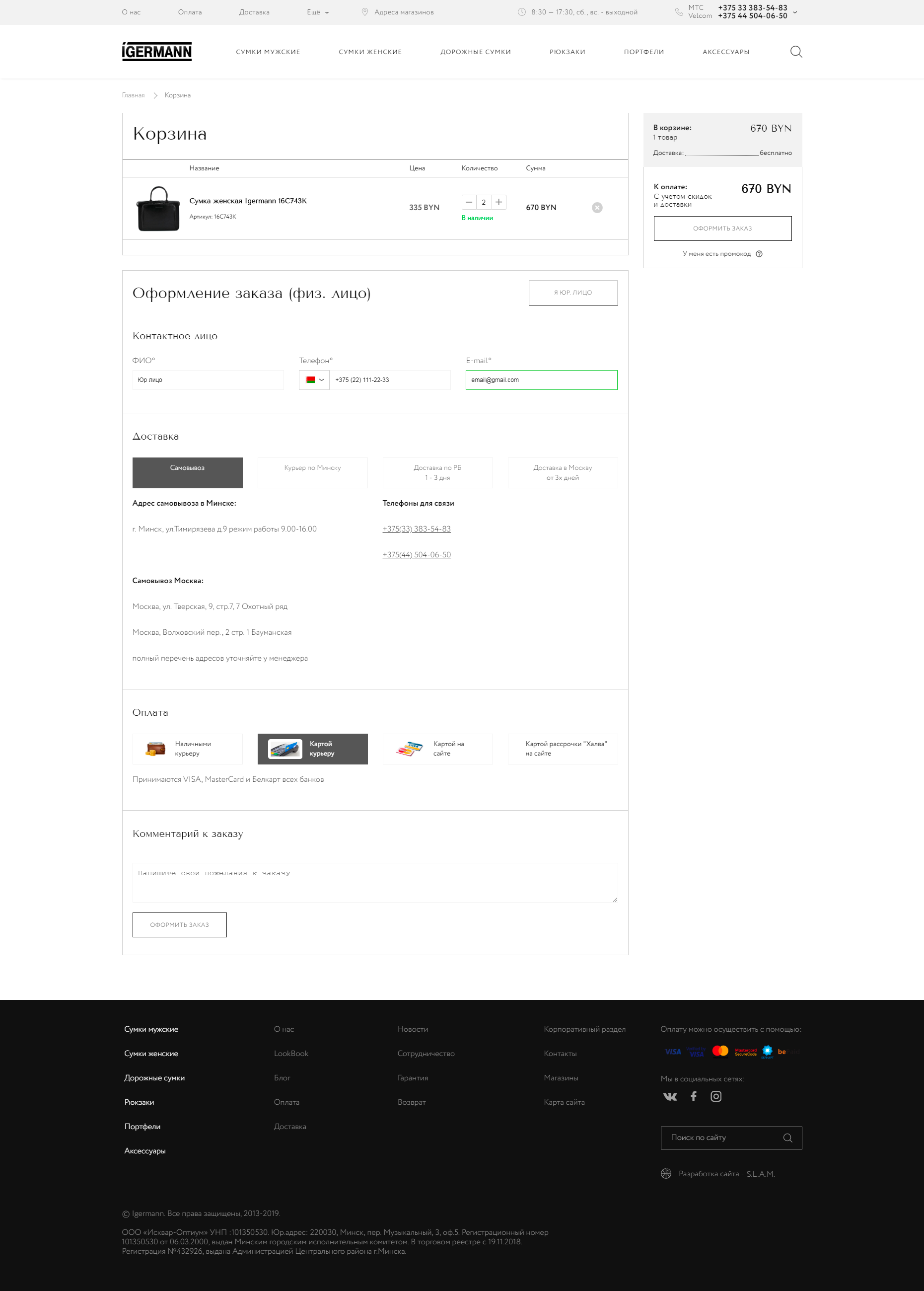Screen dimensions: 924x1291
Task: Click the Igermann logo
Action: (x=156, y=52)
